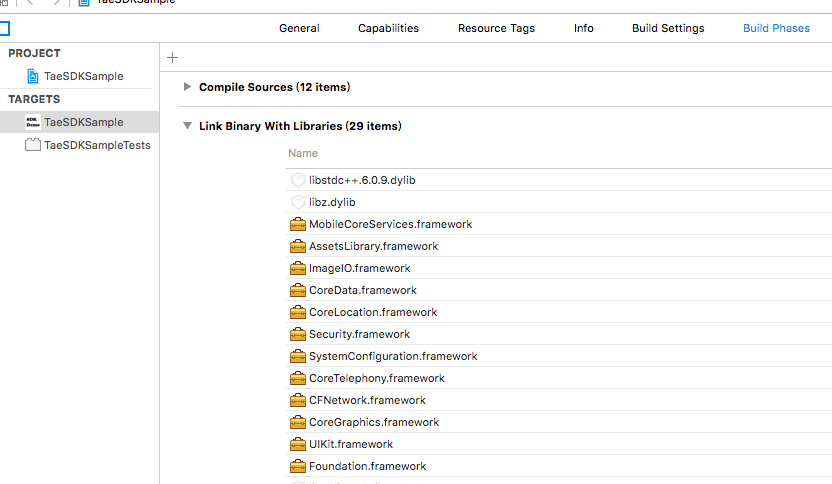Click the TaeSDKSample project file icon
Image resolution: width=832 pixels, height=484 pixels.
coord(33,76)
